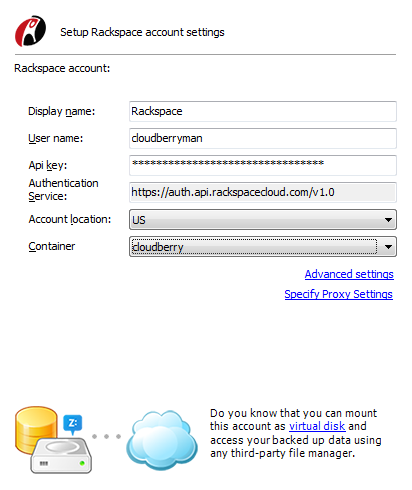
Task: Click the grey hard drive icon
Action: click(61, 455)
